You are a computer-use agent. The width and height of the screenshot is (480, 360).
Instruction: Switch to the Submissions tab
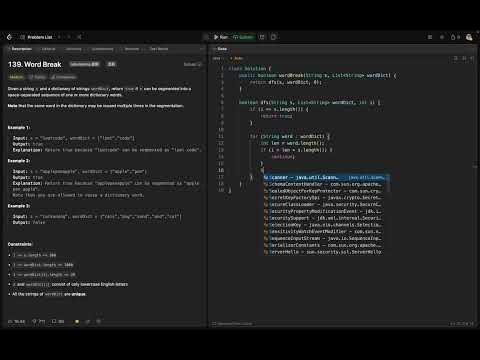click(102, 49)
